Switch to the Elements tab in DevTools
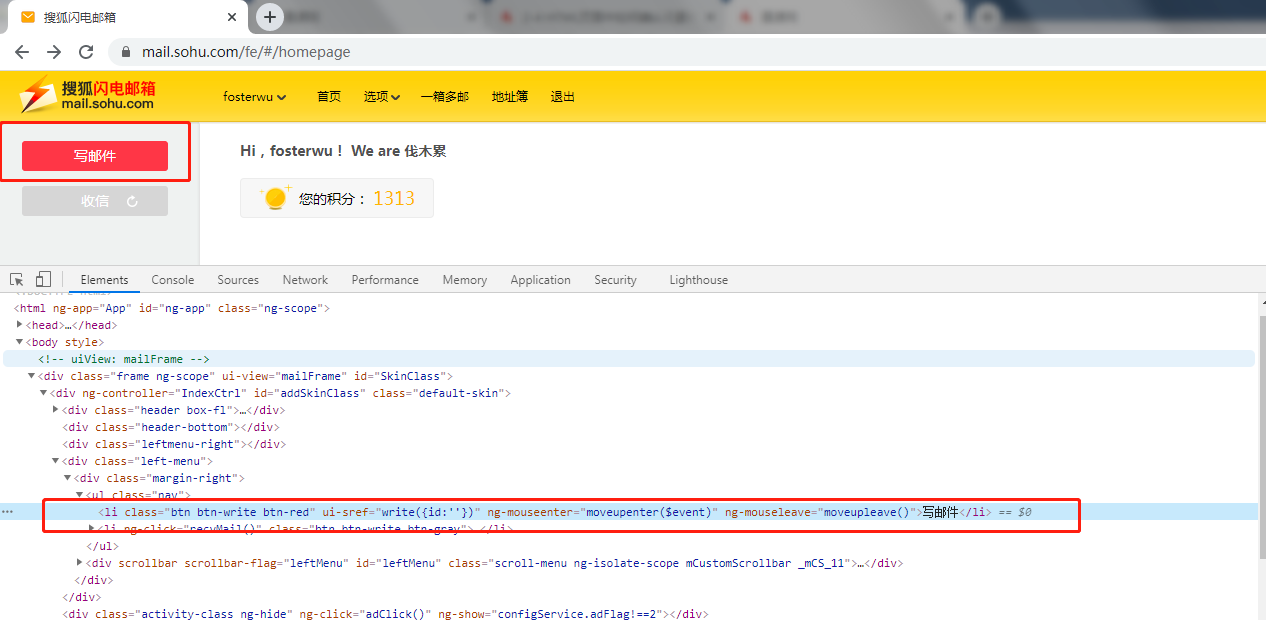This screenshot has width=1266, height=620. (x=105, y=280)
